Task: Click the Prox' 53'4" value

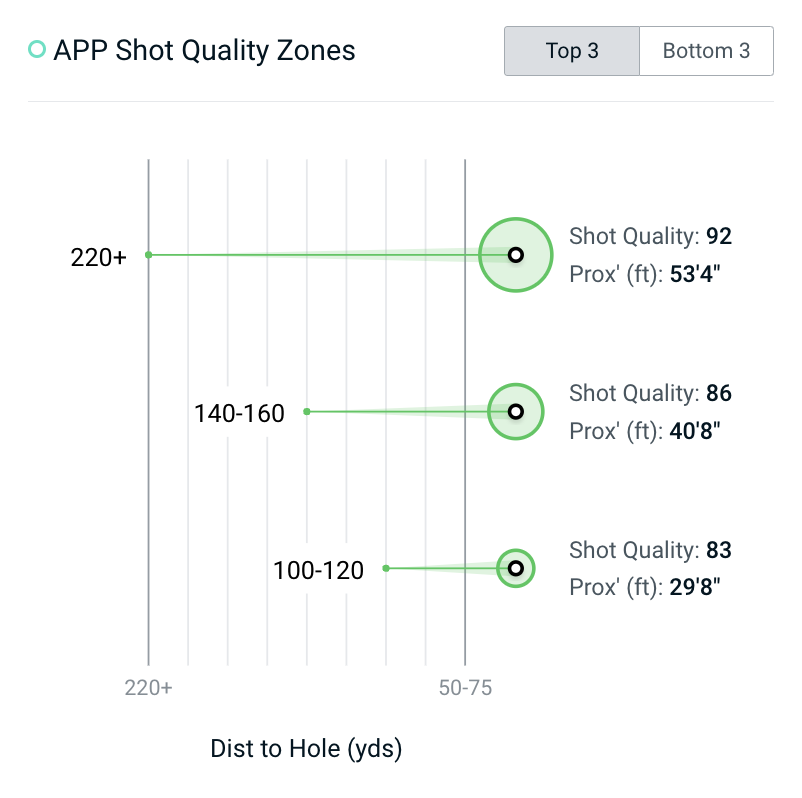Action: 695,274
